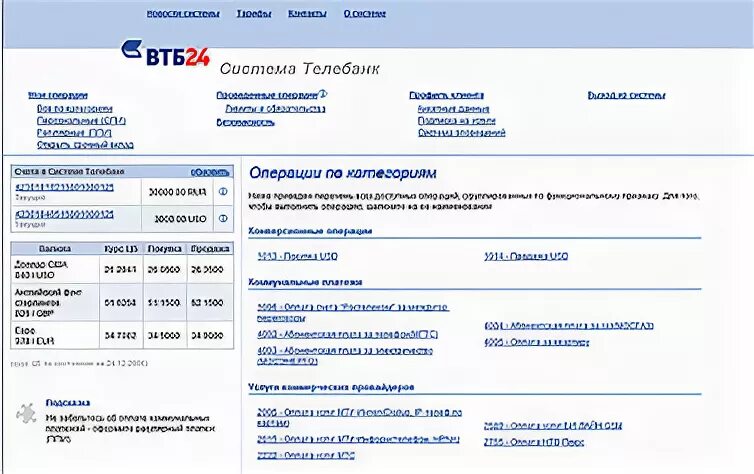
Task: Open info icon for the RUR account
Action: [x=223, y=191]
